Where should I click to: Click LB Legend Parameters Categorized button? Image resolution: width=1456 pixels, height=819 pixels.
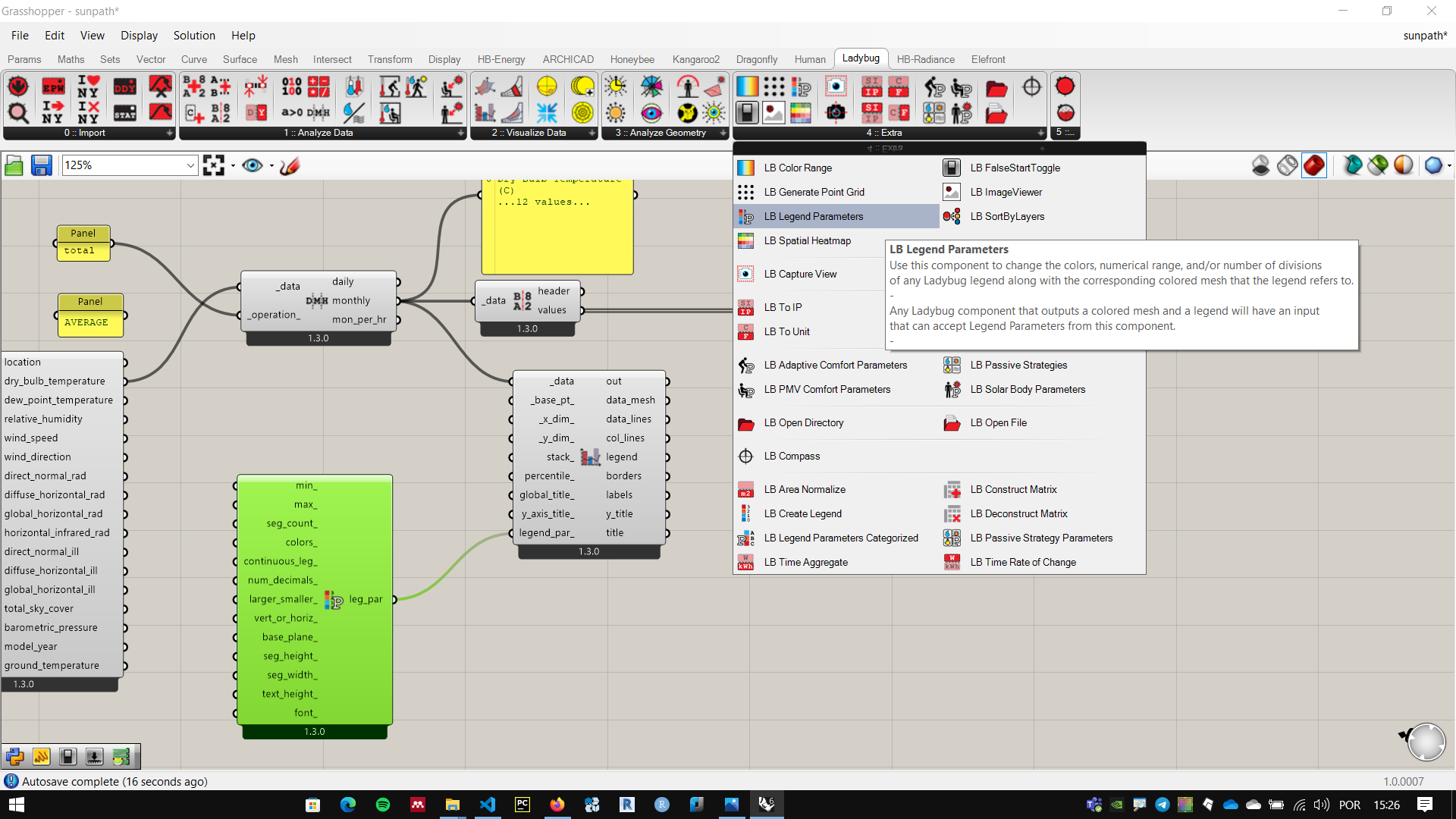click(x=840, y=538)
